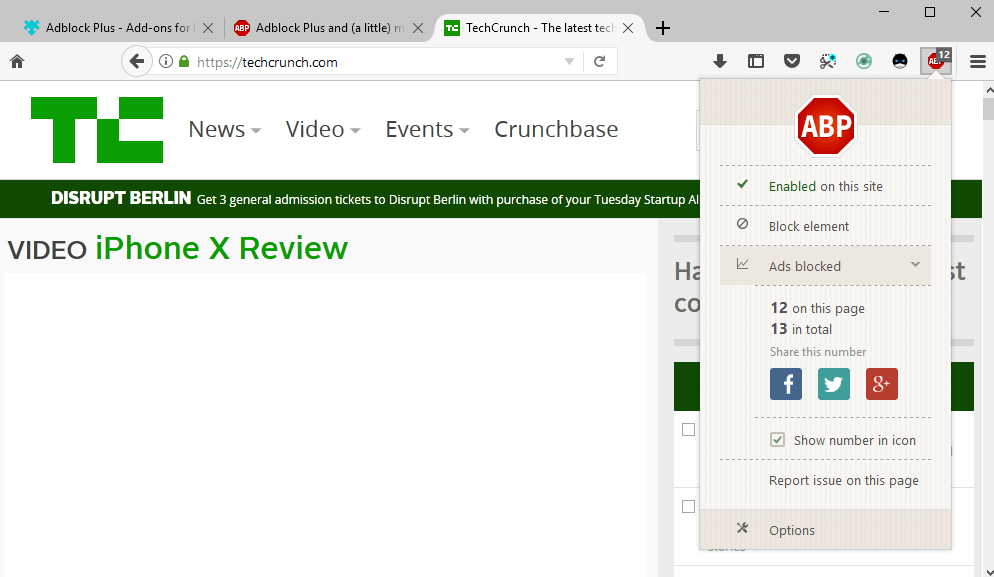The width and height of the screenshot is (994, 577).
Task: Reload the page with refresh icon
Action: tap(599, 62)
